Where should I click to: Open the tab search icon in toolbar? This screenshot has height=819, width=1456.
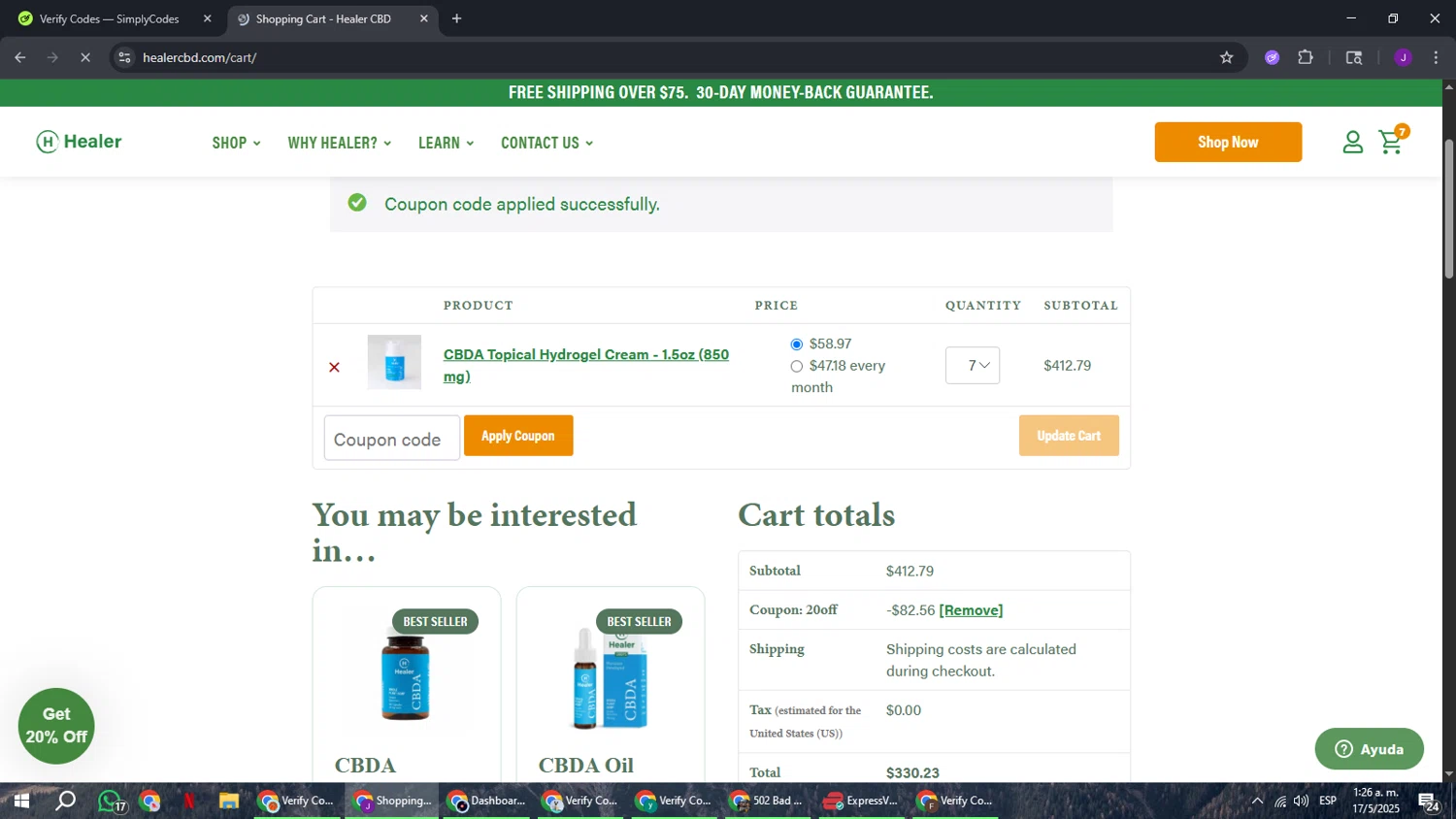point(1354,57)
